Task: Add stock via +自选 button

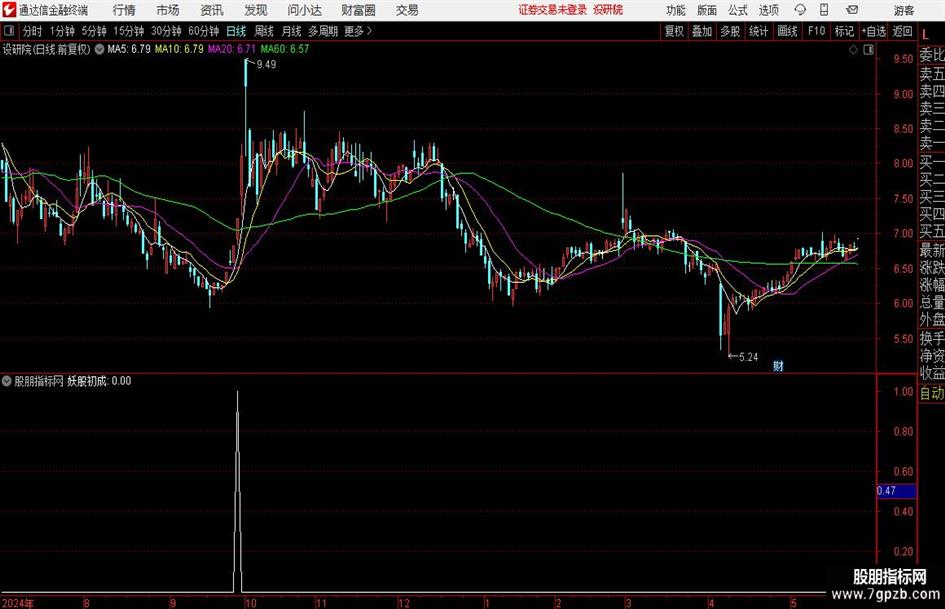Action: tap(874, 31)
